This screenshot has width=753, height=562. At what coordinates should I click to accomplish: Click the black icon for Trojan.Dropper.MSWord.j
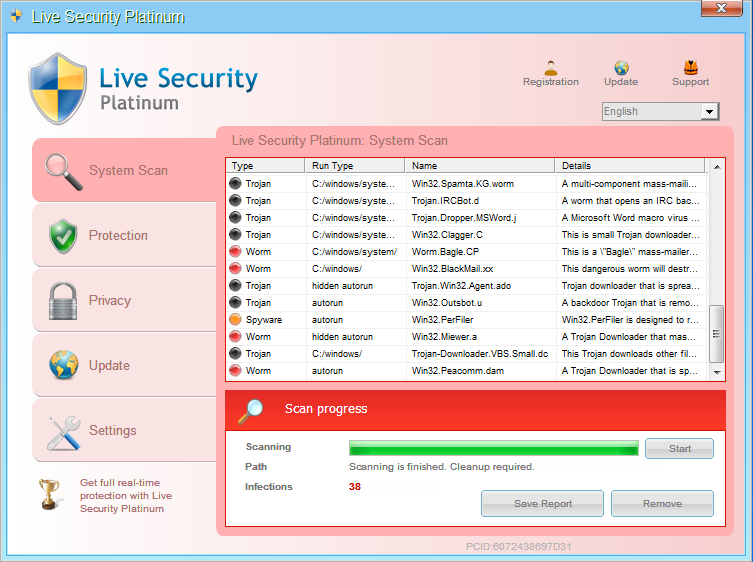click(235, 218)
